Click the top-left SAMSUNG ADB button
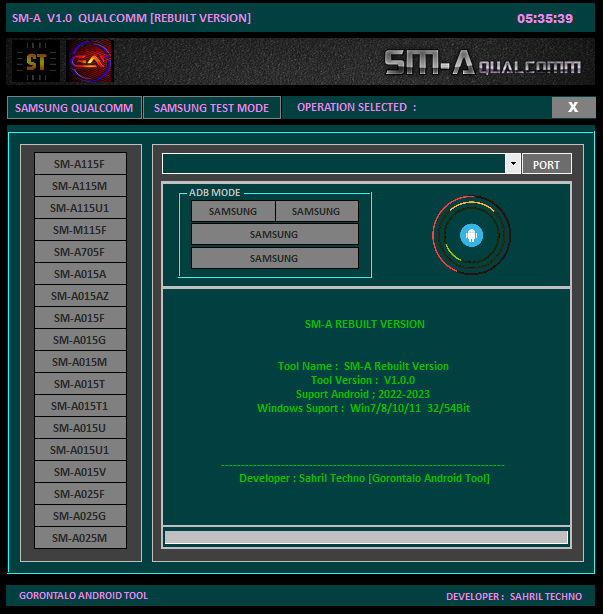Screen dimensions: 603x614 point(233,211)
